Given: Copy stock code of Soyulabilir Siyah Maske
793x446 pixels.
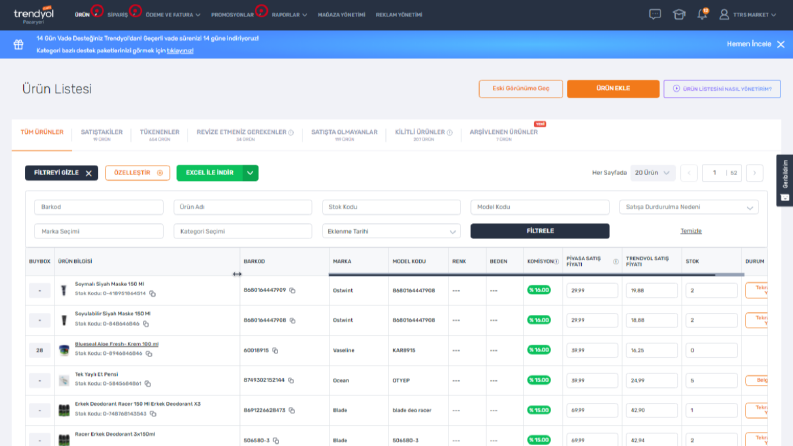Looking at the screenshot, I should tap(146, 324).
